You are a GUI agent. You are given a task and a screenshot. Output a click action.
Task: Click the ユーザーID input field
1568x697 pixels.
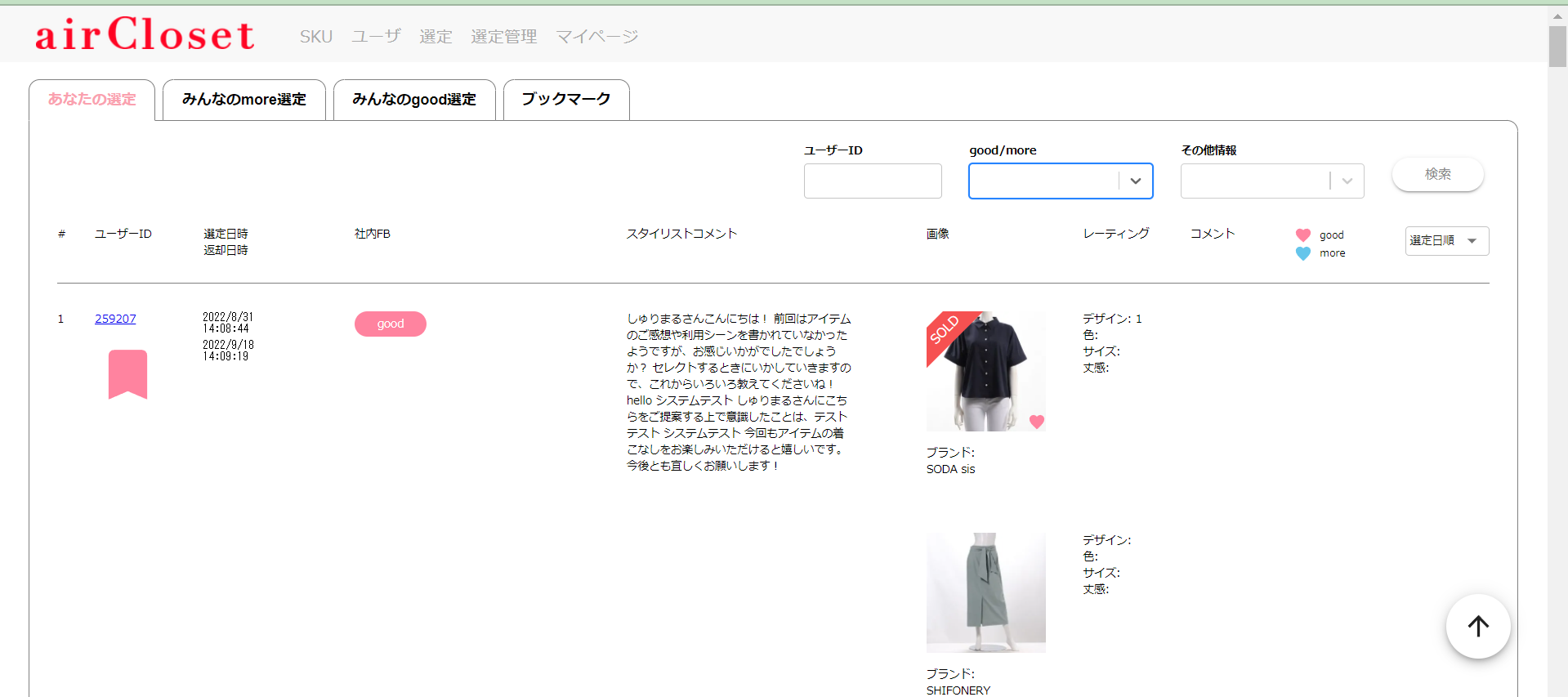click(872, 181)
